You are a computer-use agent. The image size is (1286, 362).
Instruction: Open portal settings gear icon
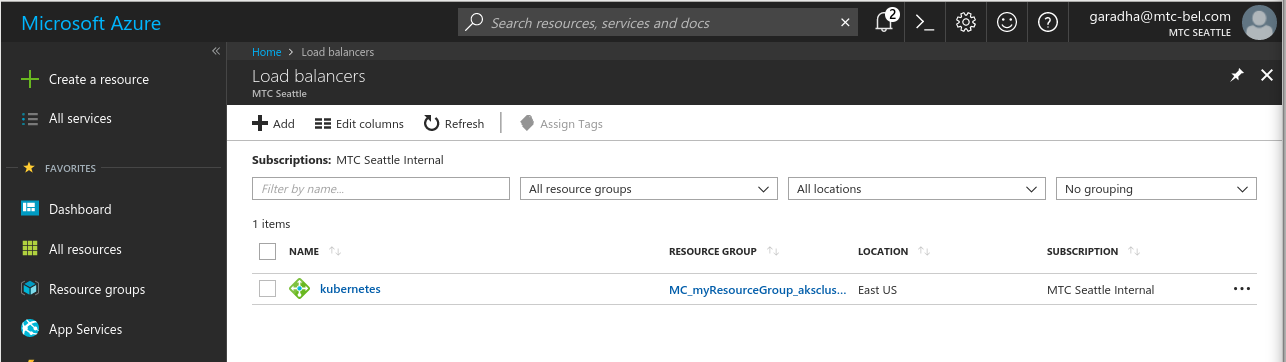point(965,22)
